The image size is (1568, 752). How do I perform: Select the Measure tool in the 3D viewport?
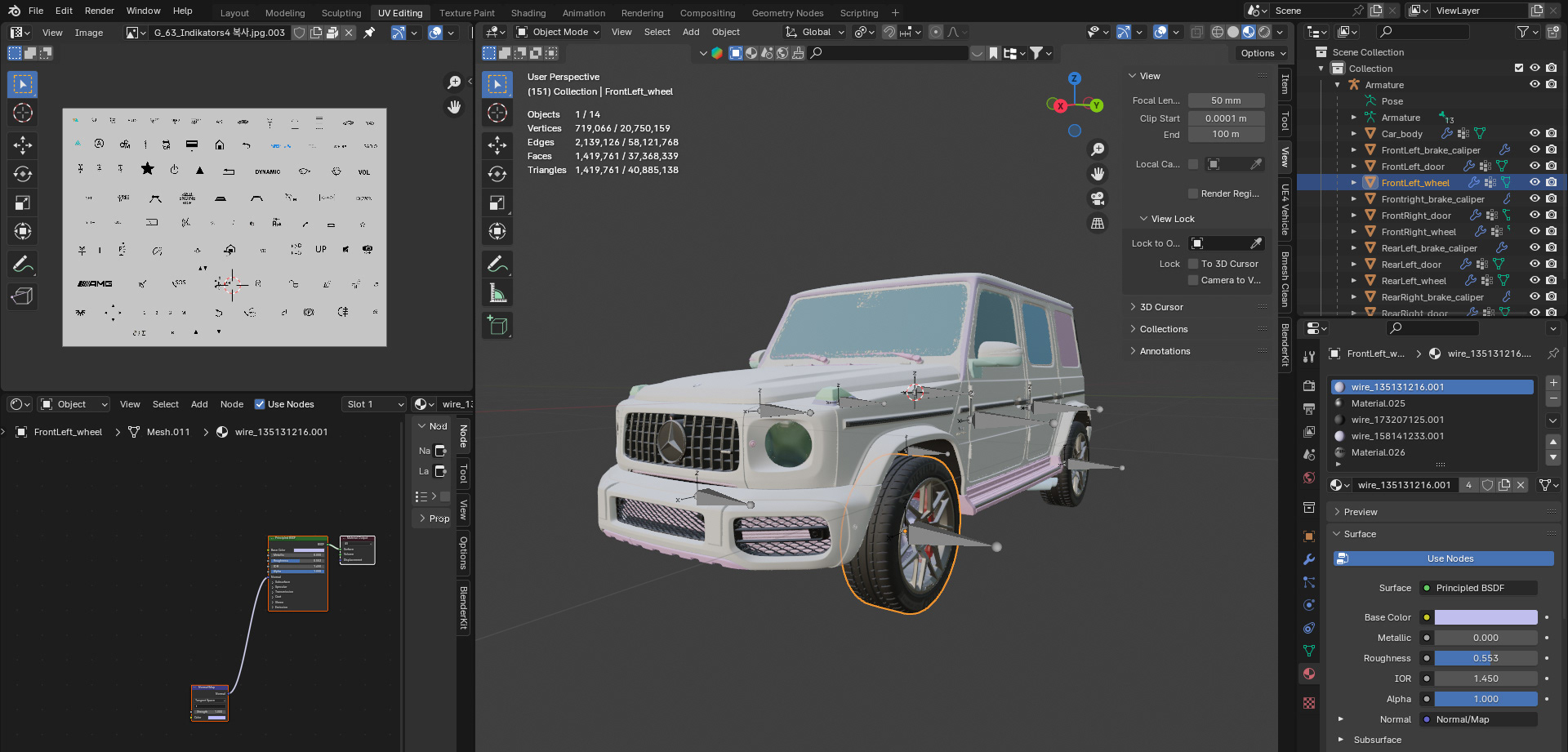(x=497, y=292)
